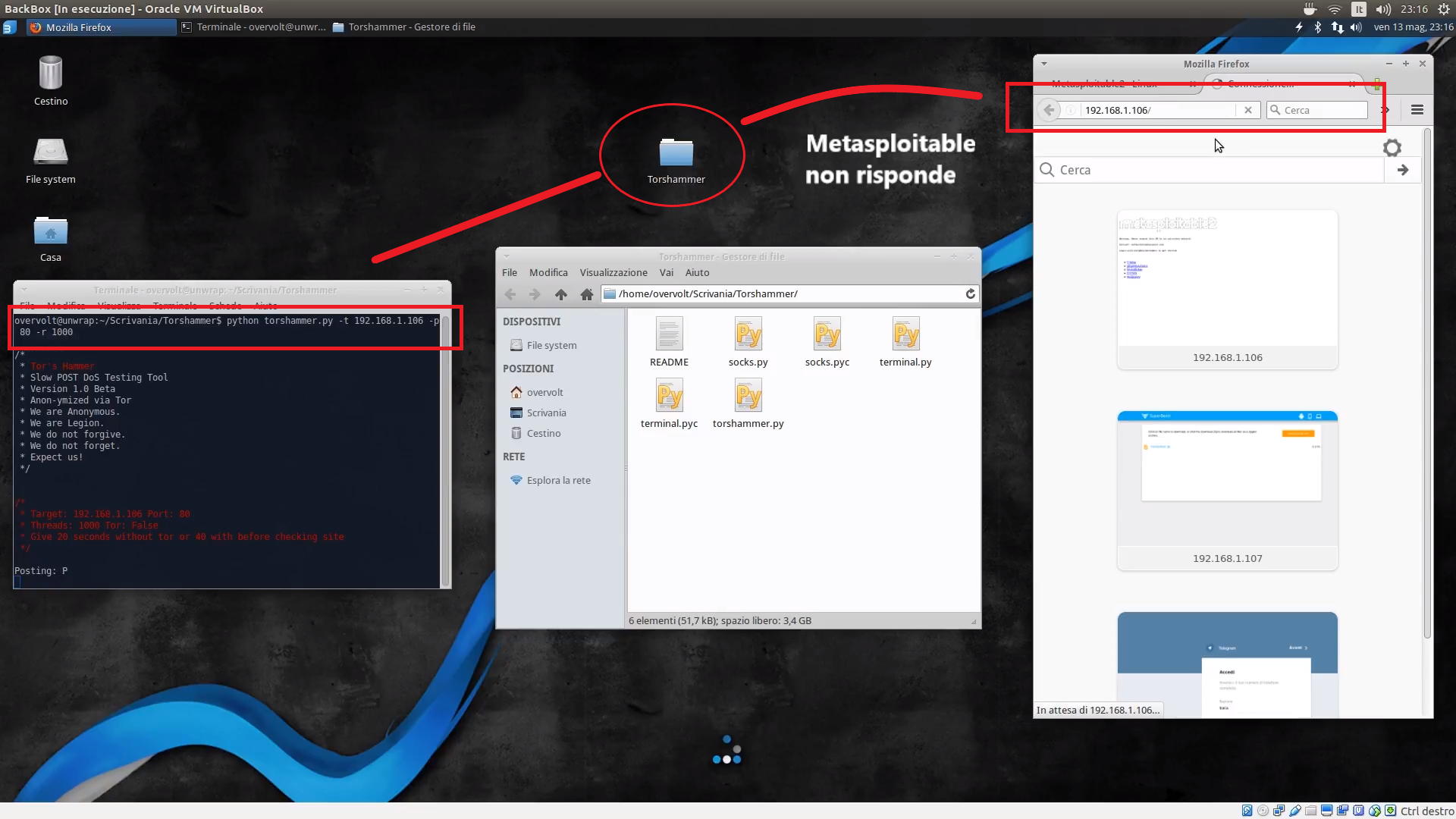1456x819 pixels.
Task: Open power manager tray icon
Action: pyautogui.click(x=1299, y=27)
